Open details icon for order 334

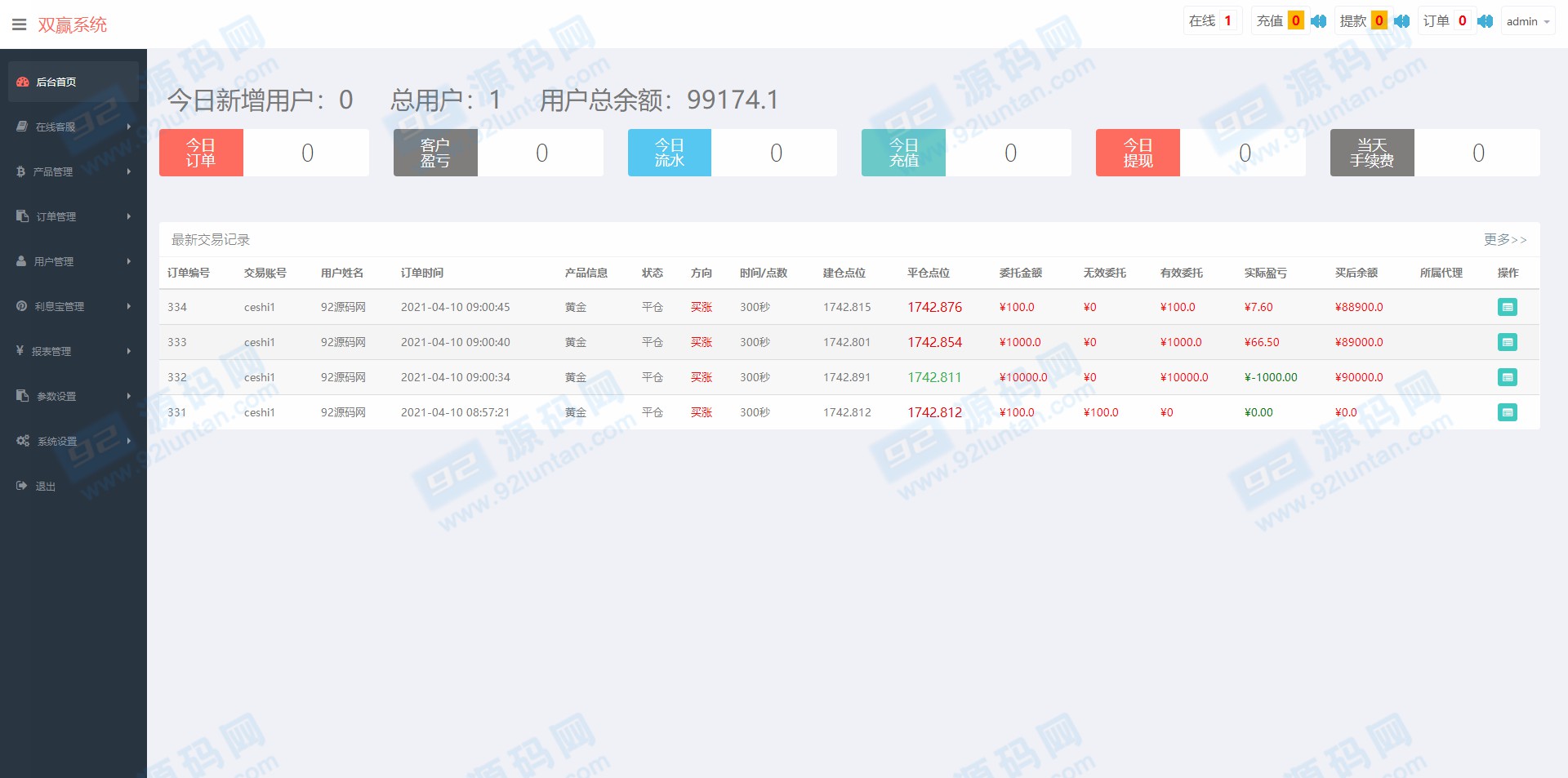click(x=1508, y=307)
